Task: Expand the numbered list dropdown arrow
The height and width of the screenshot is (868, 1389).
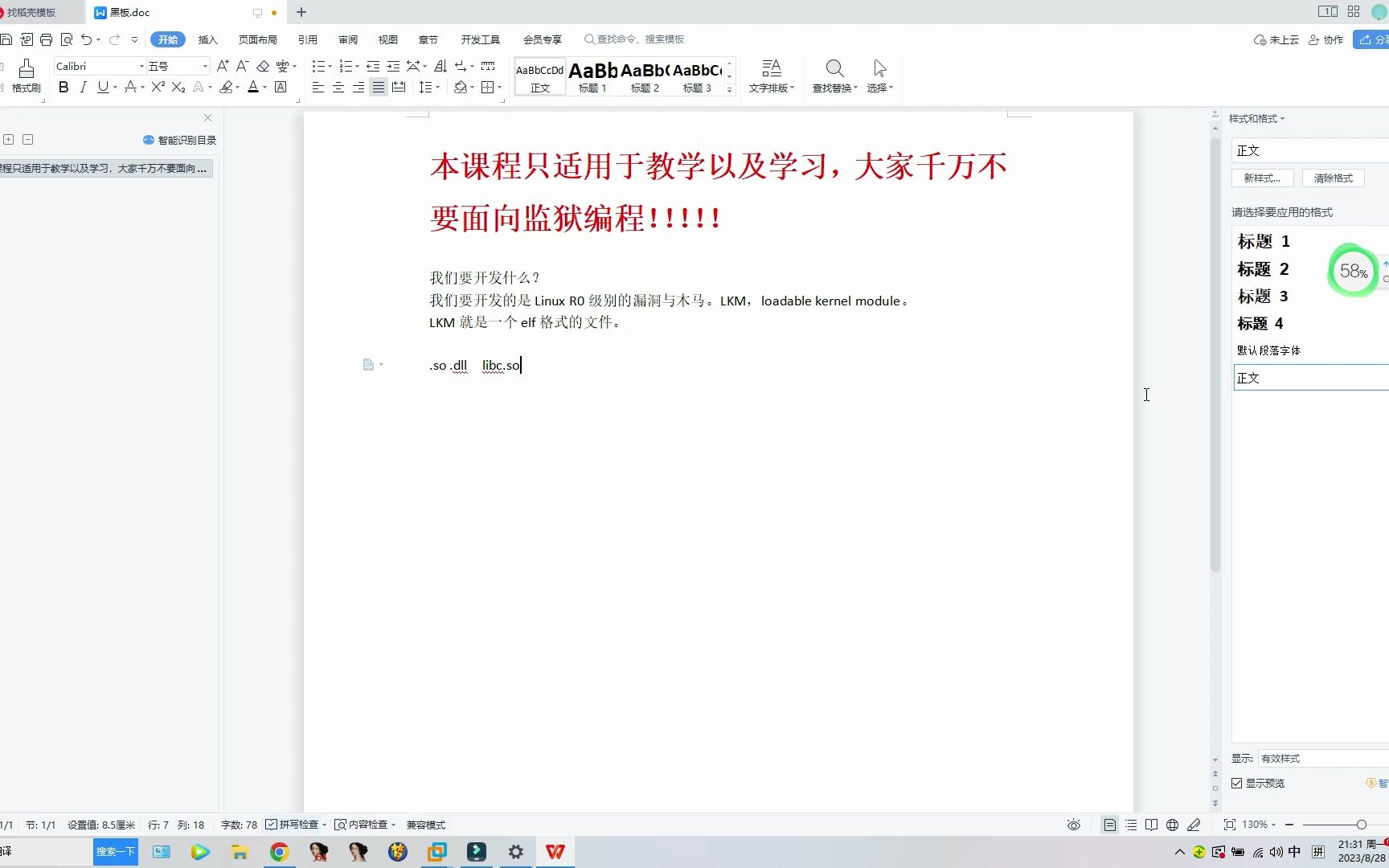Action: [357, 67]
